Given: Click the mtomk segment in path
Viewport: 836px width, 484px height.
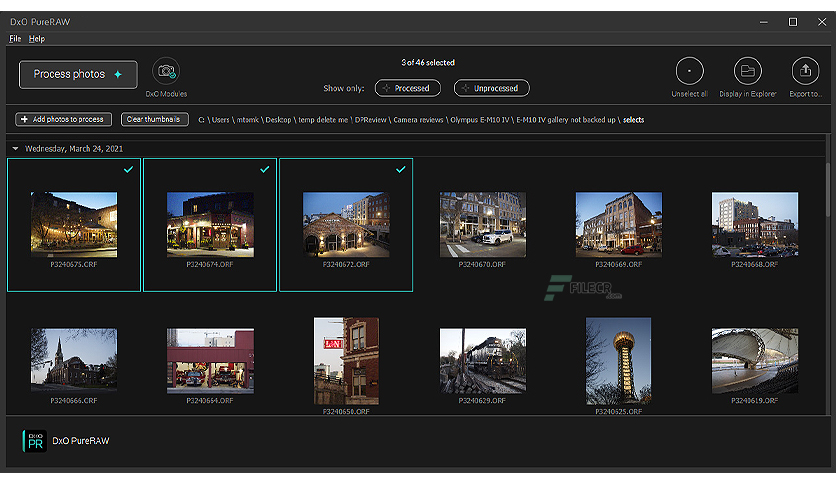Looking at the screenshot, I should (x=247, y=120).
